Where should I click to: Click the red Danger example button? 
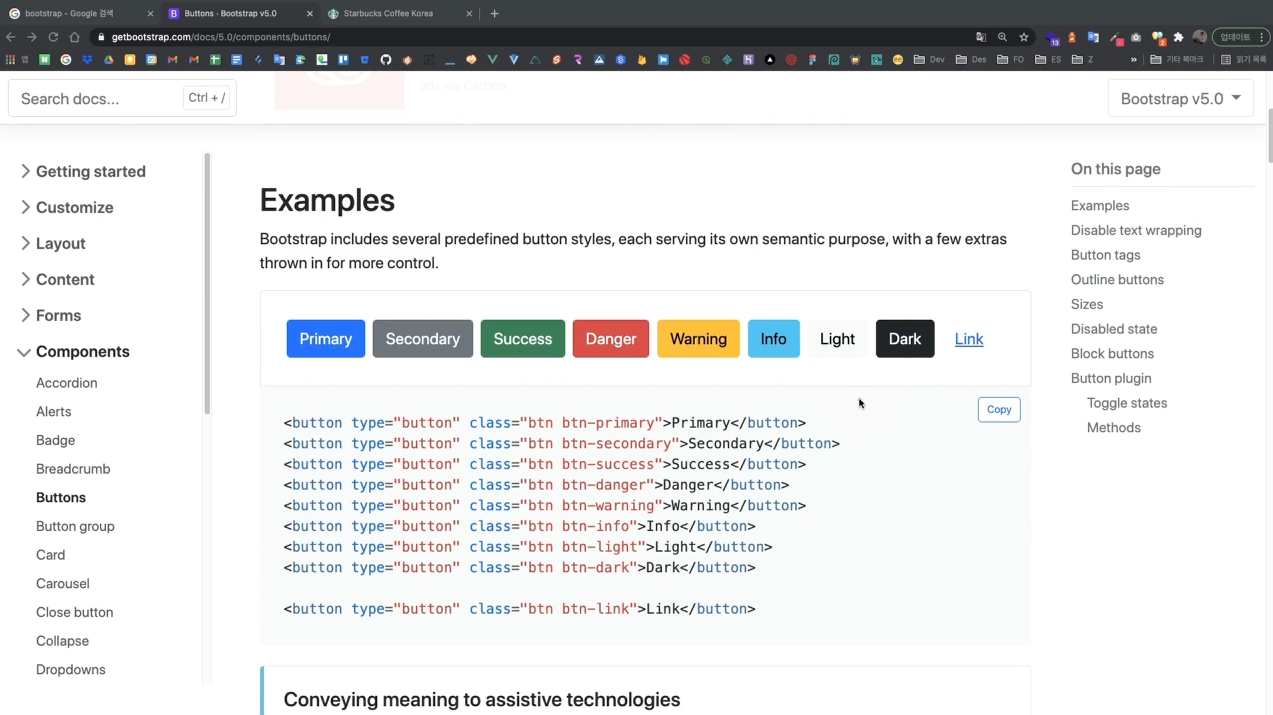tap(610, 338)
